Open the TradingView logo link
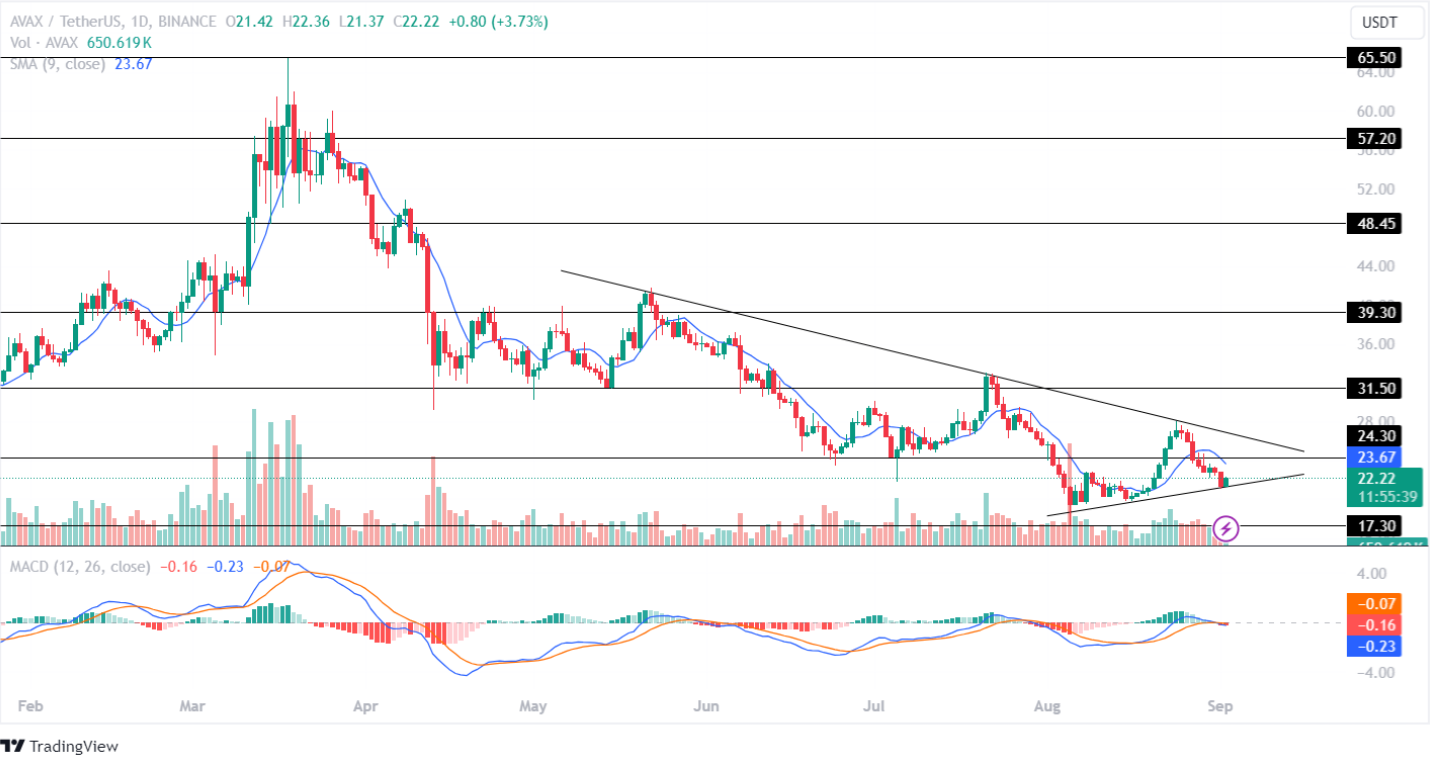Screen dimensions: 1432x758 coord(60,746)
